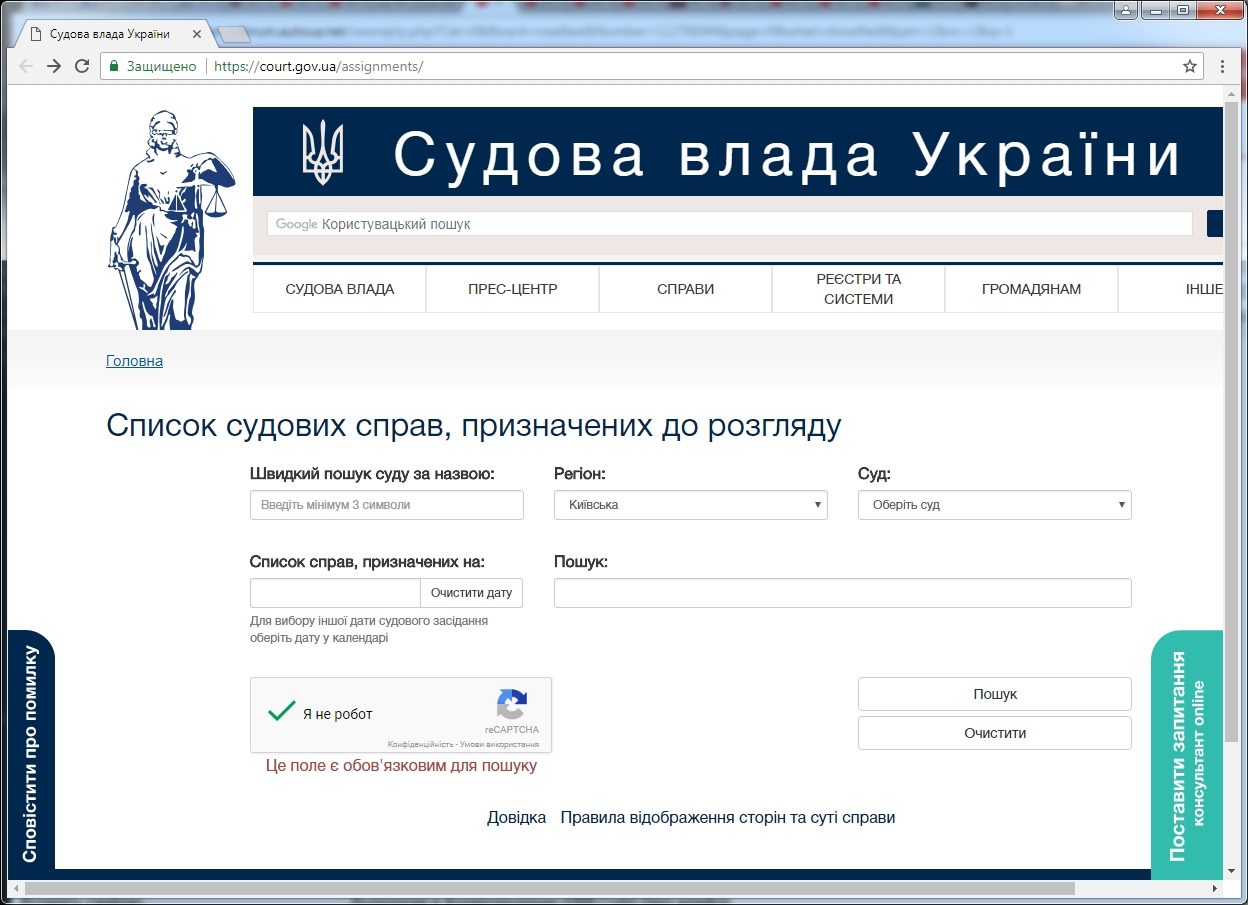The image size is (1248, 905).
Task: Bookmark page with star icon
Action: 1189,66
